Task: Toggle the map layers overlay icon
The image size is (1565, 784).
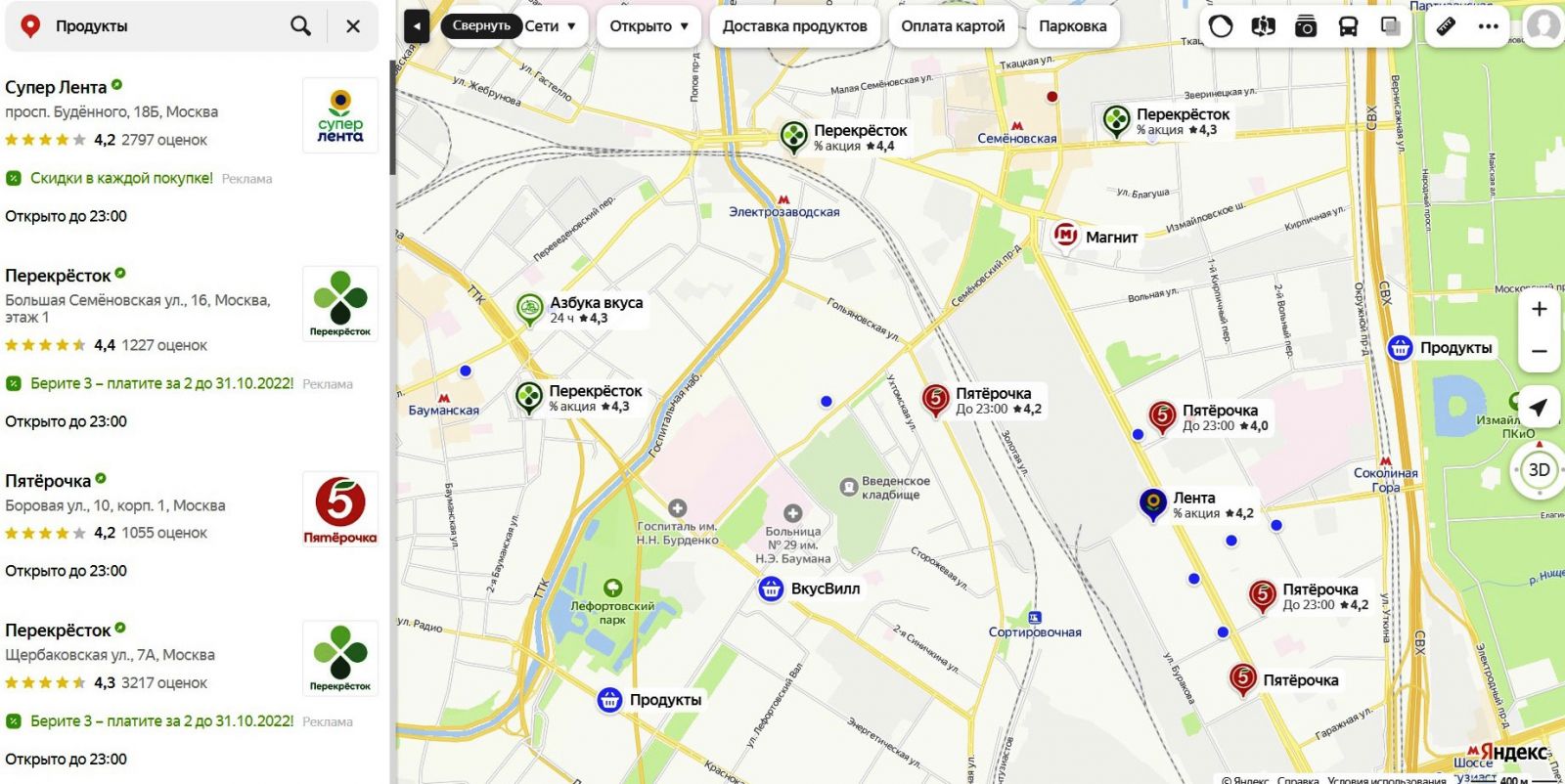Action: [x=1390, y=26]
